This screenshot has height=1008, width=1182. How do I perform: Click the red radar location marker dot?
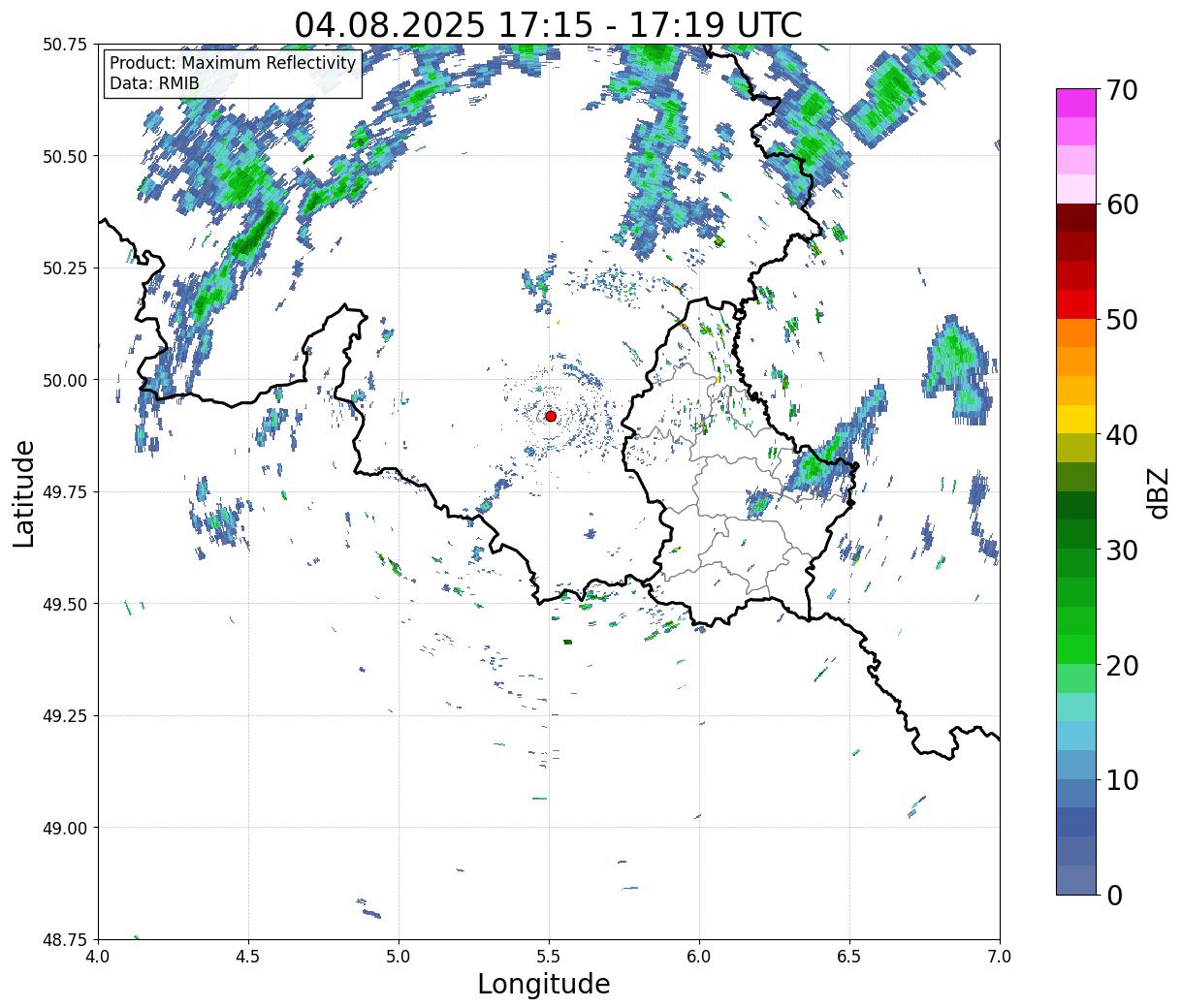tap(551, 416)
